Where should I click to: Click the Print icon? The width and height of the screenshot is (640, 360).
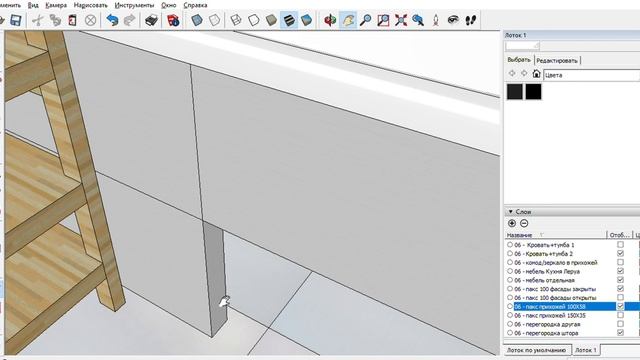[151, 20]
